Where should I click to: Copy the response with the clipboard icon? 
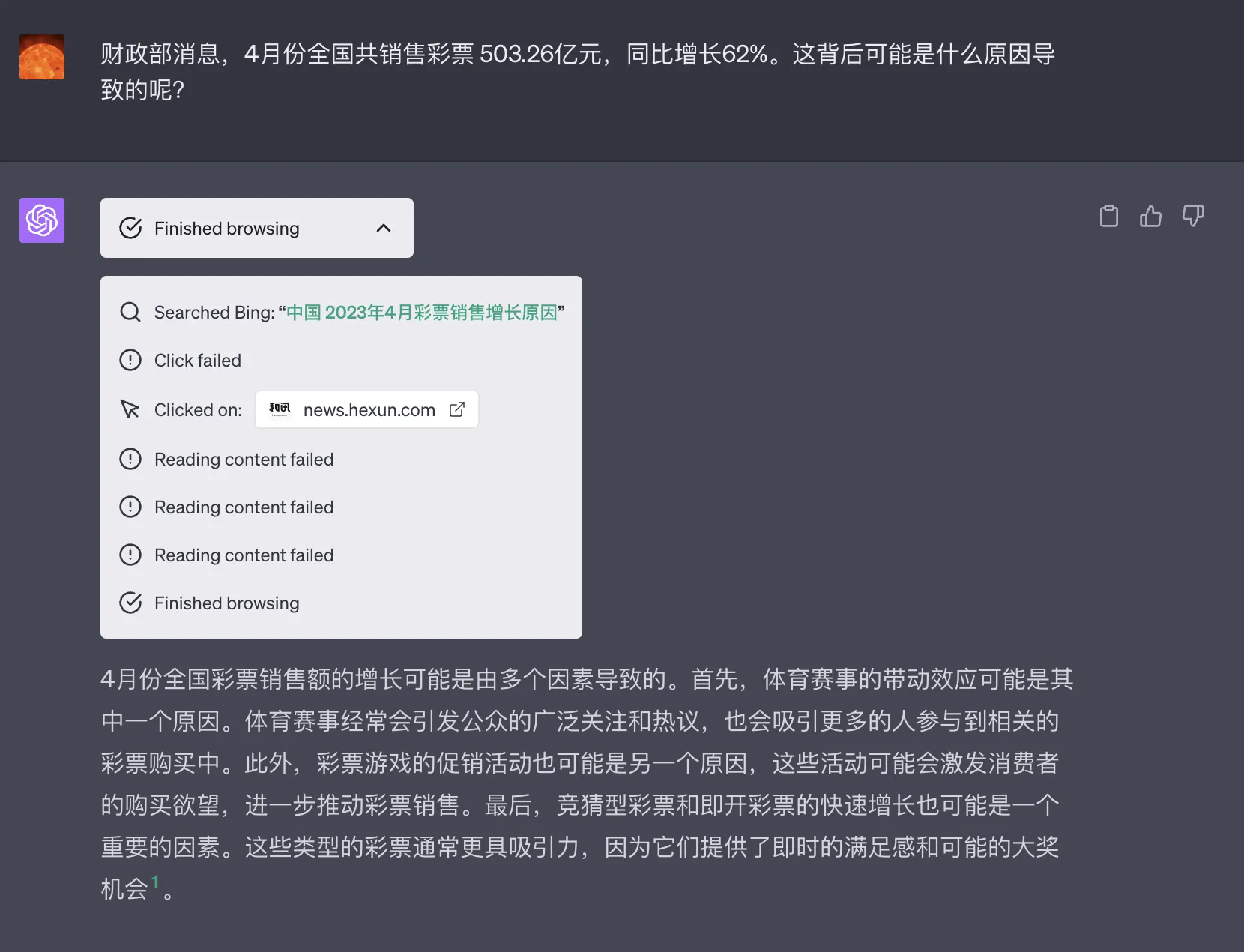tap(1108, 216)
